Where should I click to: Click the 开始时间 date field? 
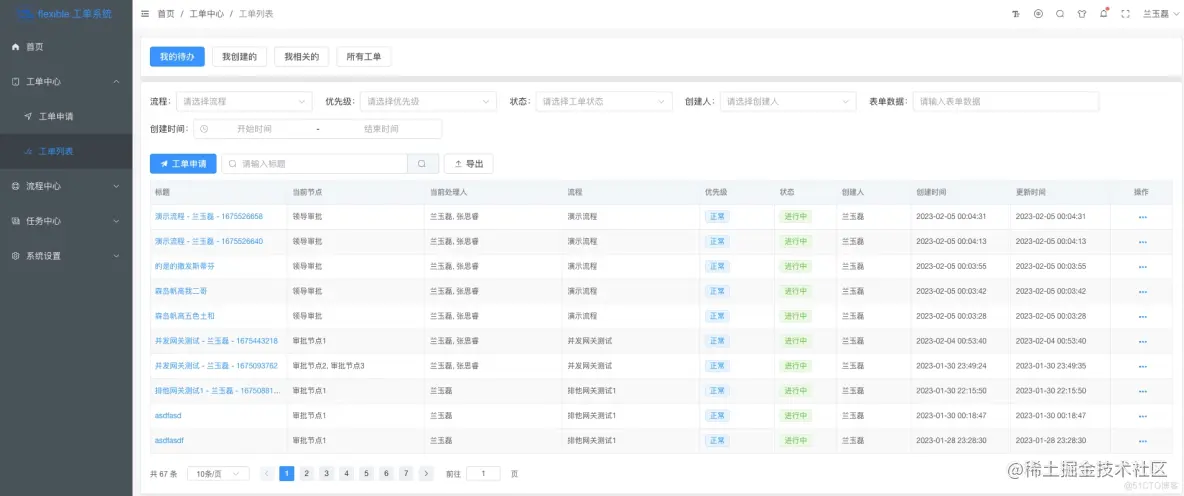(x=254, y=129)
